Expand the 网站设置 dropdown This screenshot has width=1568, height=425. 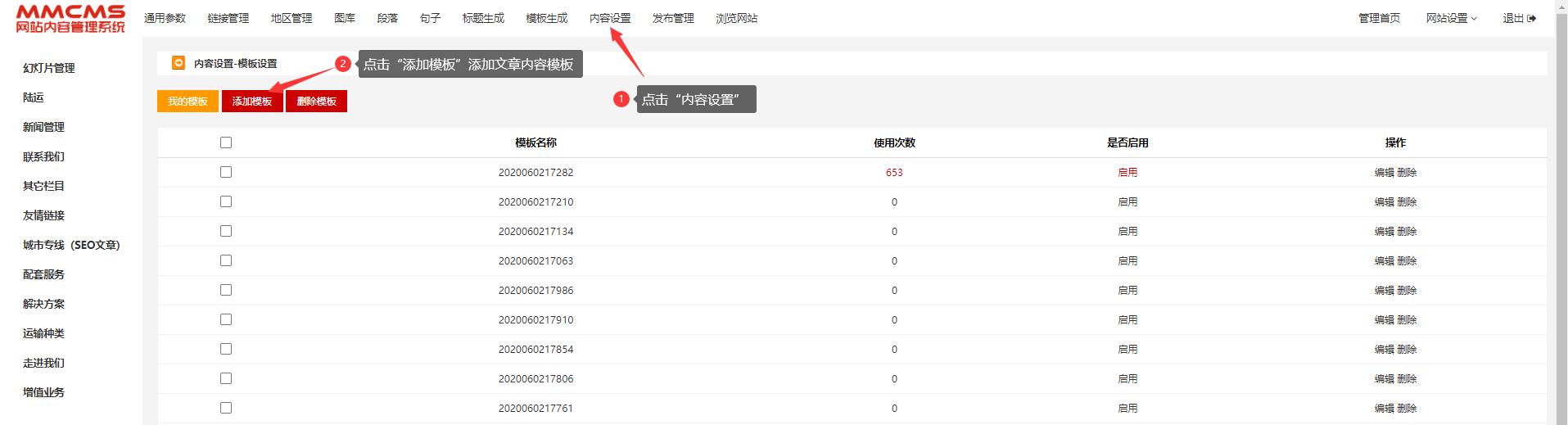(x=1451, y=19)
